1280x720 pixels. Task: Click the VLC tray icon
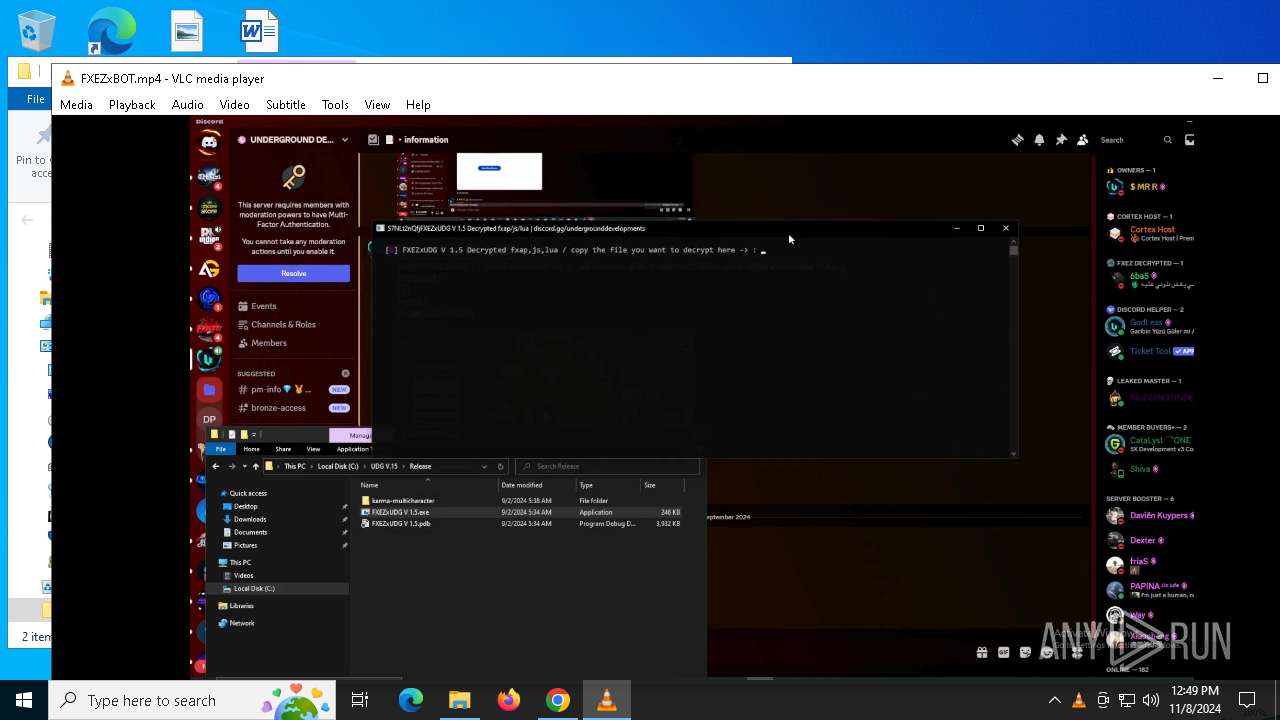[x=1078, y=700]
